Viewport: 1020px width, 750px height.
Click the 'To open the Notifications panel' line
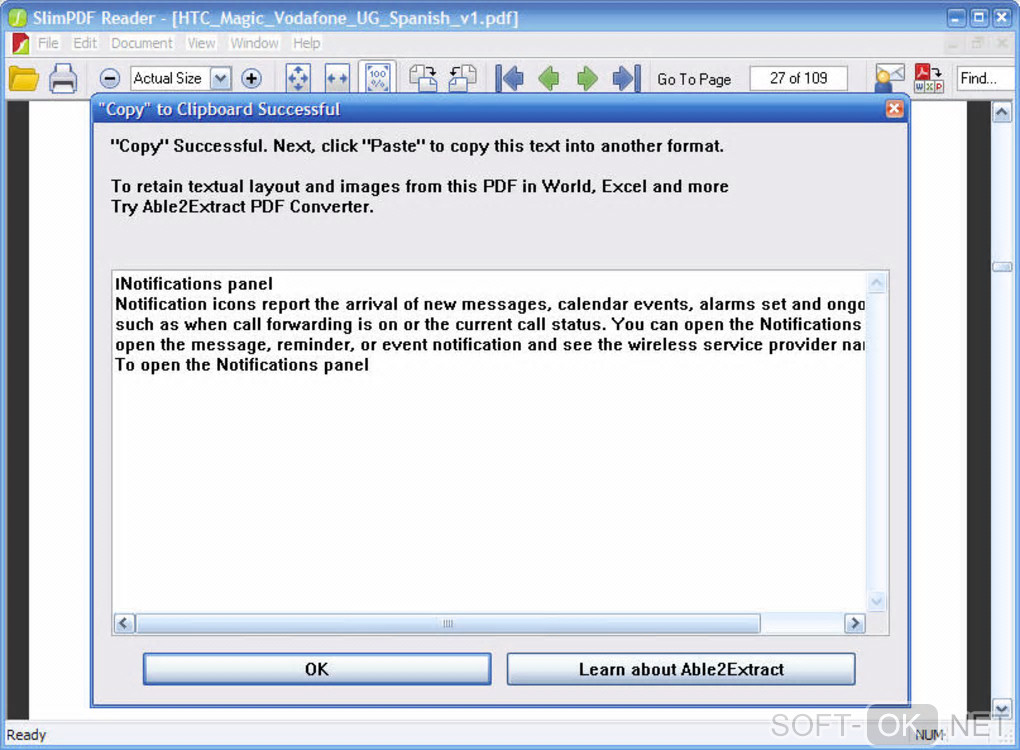click(x=242, y=364)
